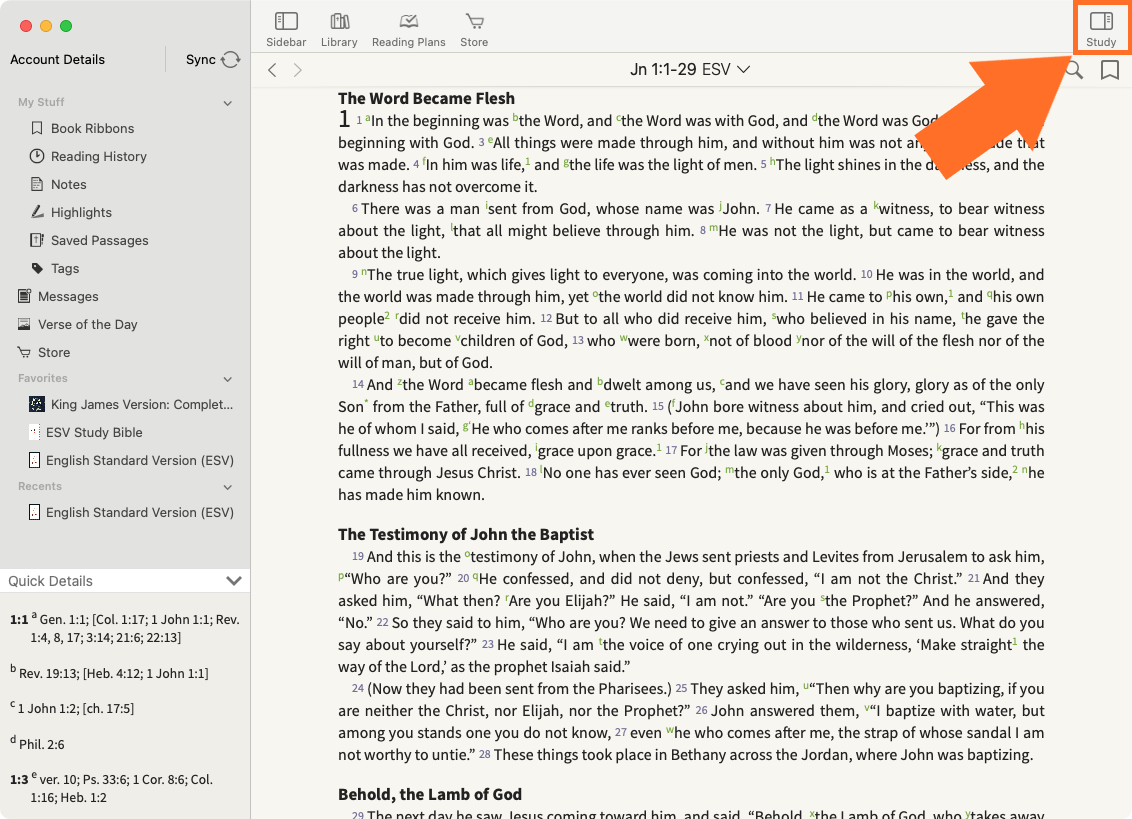Click the ESV Study Bible cover icon
Viewport: 1132px width, 819px height.
coord(34,432)
